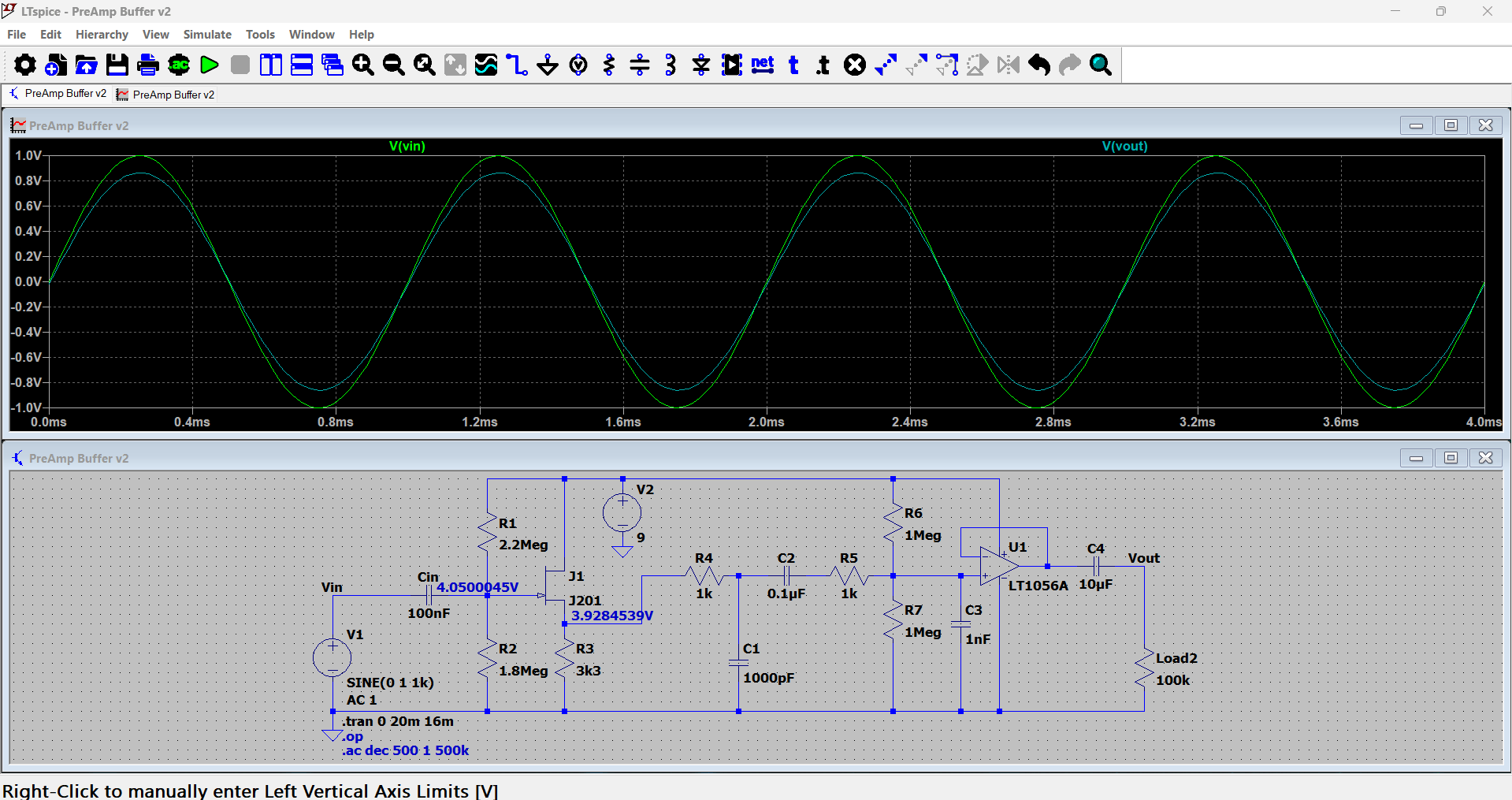Maximize the schematic sub-window

1451,458
